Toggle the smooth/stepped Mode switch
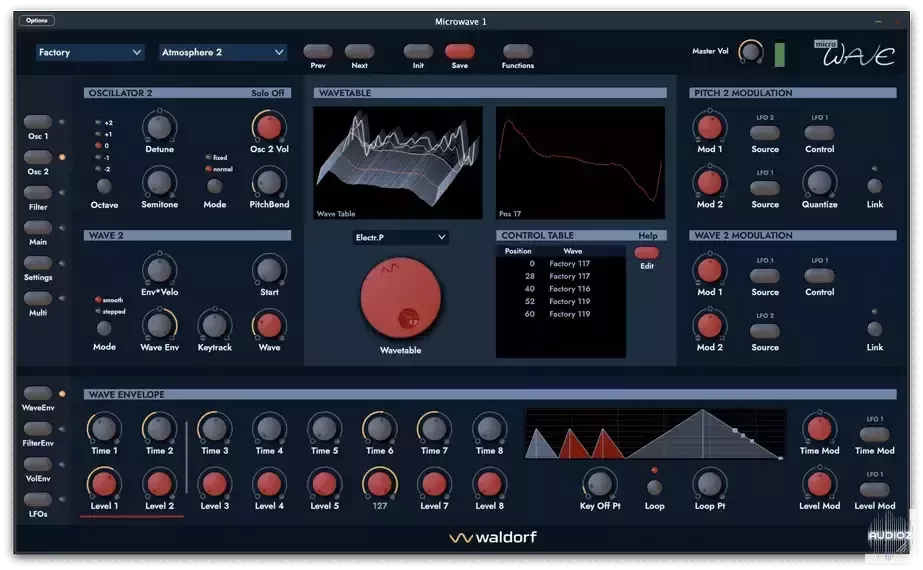 (x=104, y=328)
